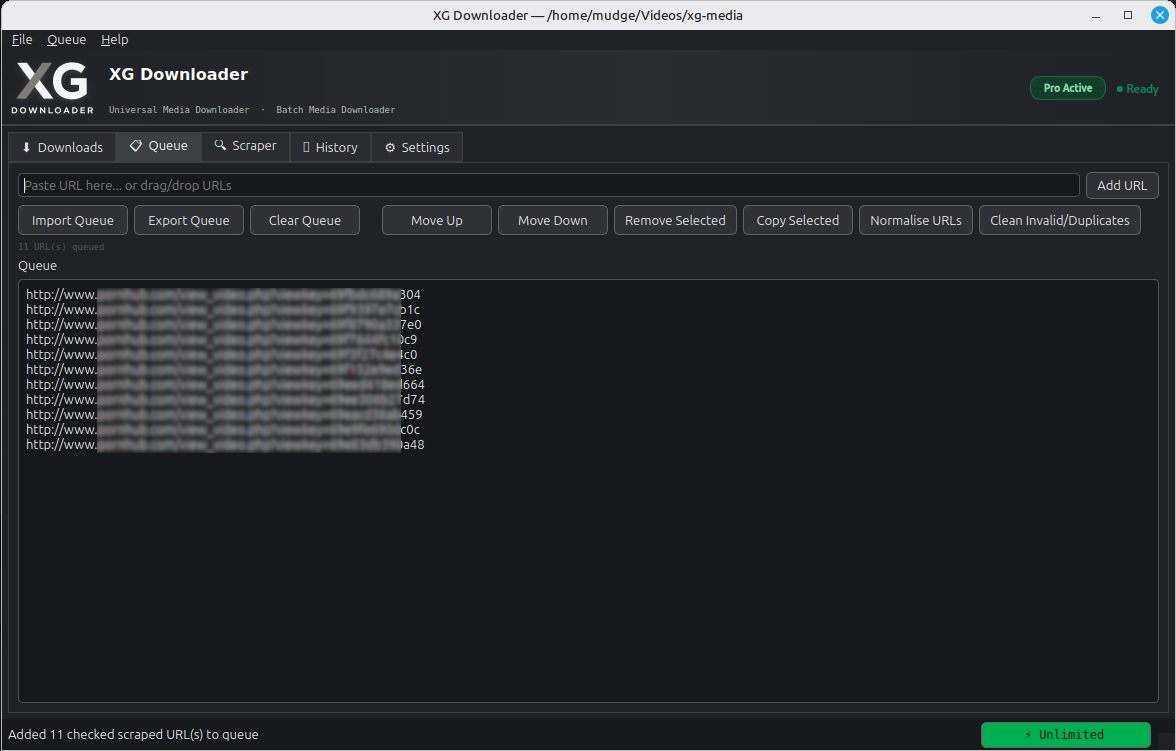Open the File menu

22,40
